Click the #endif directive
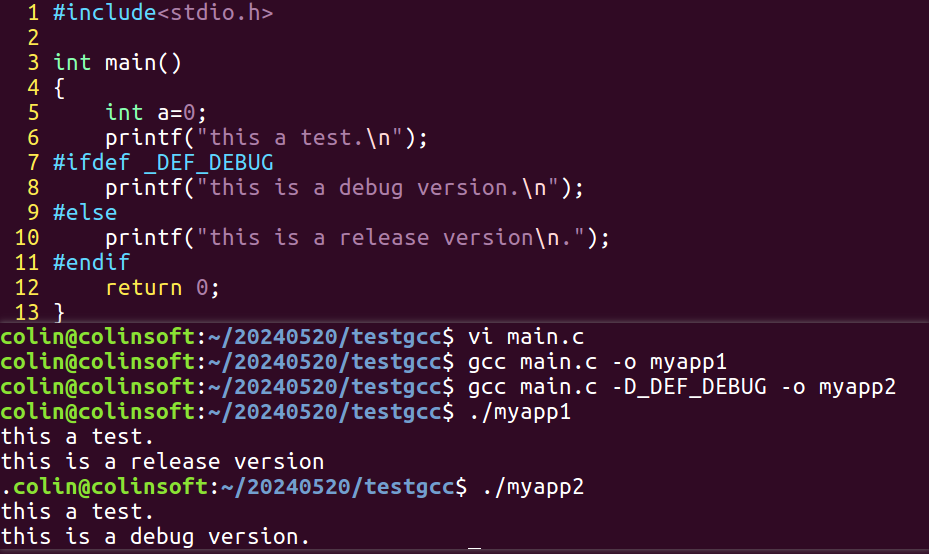 91,262
